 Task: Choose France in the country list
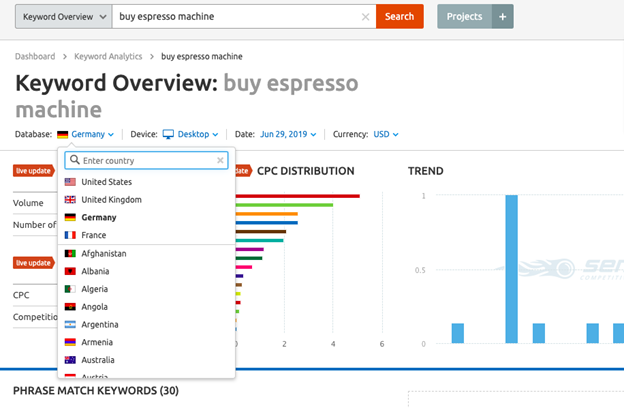pyautogui.click(x=146, y=235)
